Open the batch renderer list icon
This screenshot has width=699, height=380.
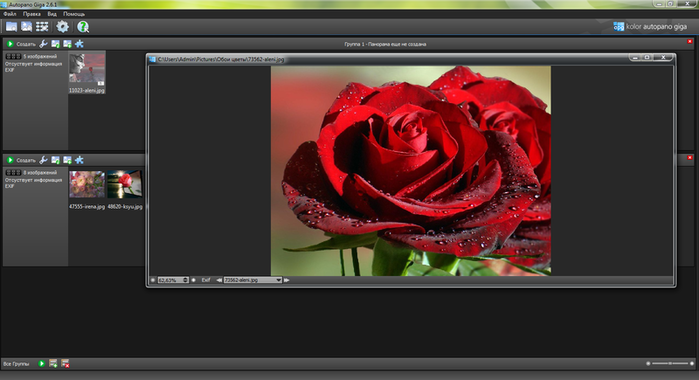(42, 27)
